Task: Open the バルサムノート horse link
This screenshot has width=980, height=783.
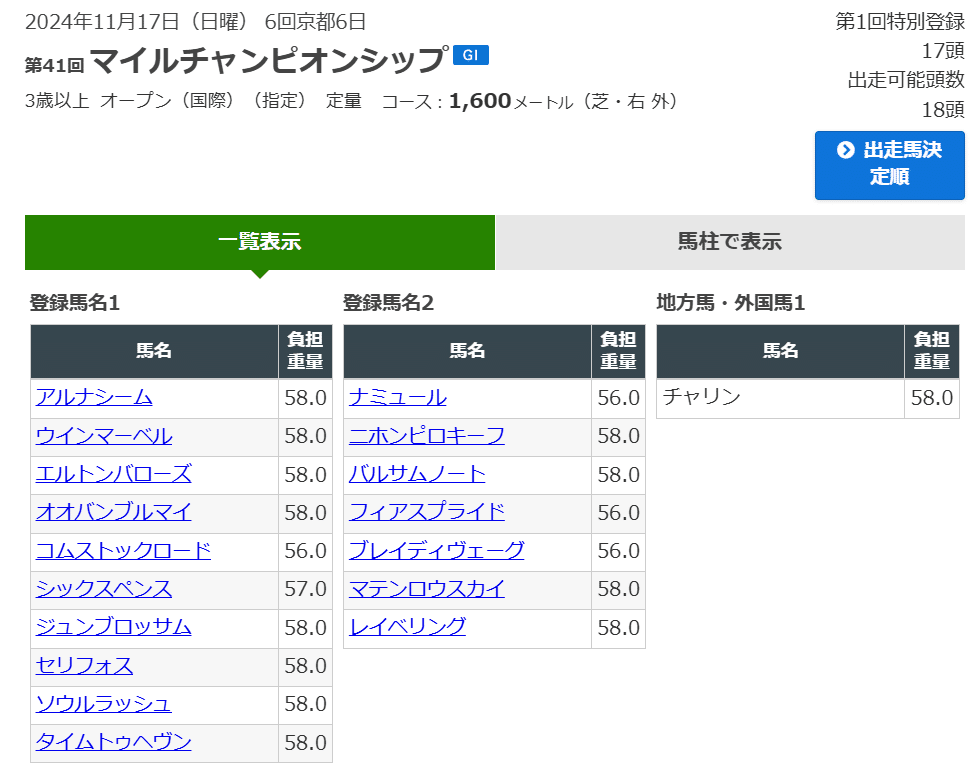Action: [x=417, y=474]
